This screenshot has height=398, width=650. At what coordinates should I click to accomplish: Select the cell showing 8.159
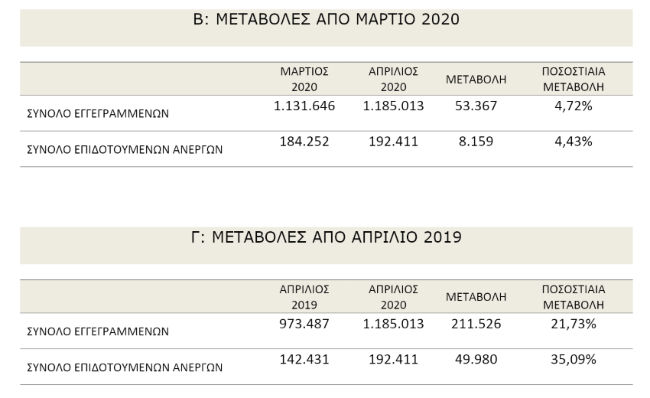point(476,142)
